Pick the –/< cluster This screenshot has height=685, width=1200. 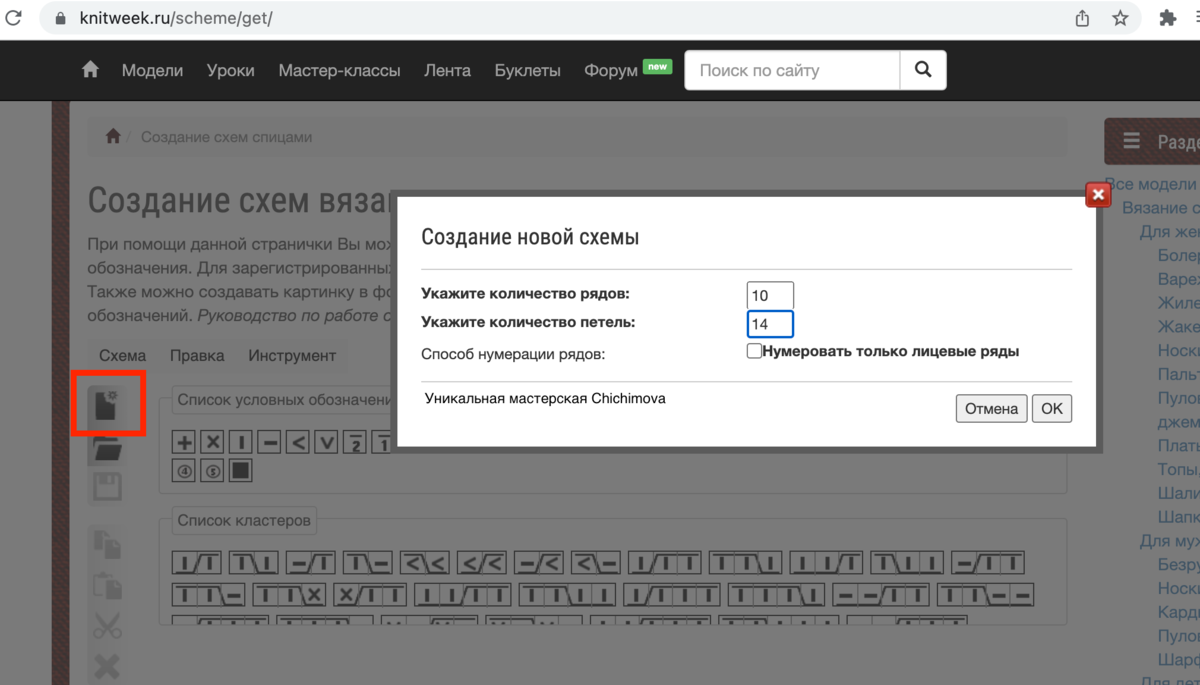[x=539, y=563]
